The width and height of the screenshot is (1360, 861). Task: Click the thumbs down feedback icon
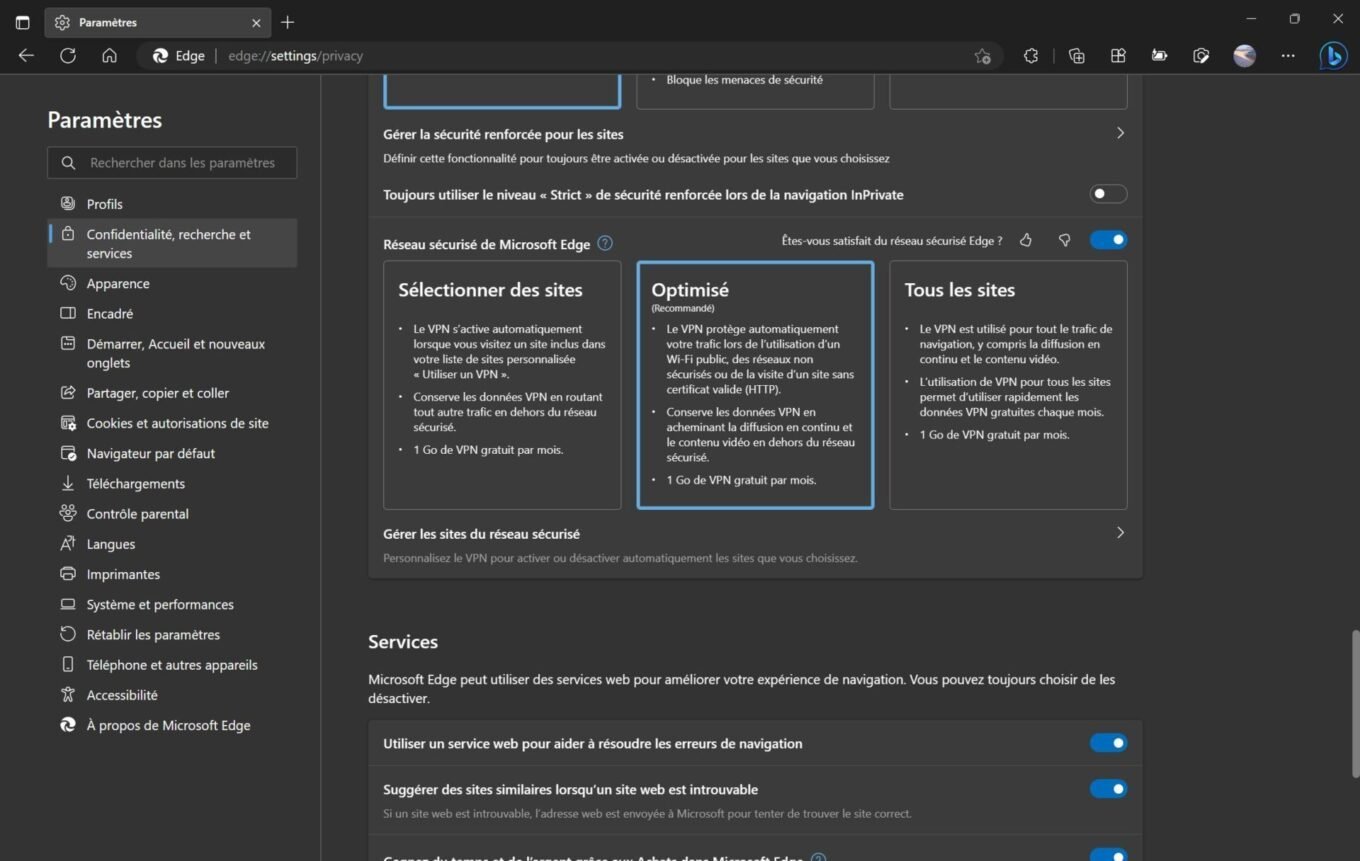point(1064,240)
